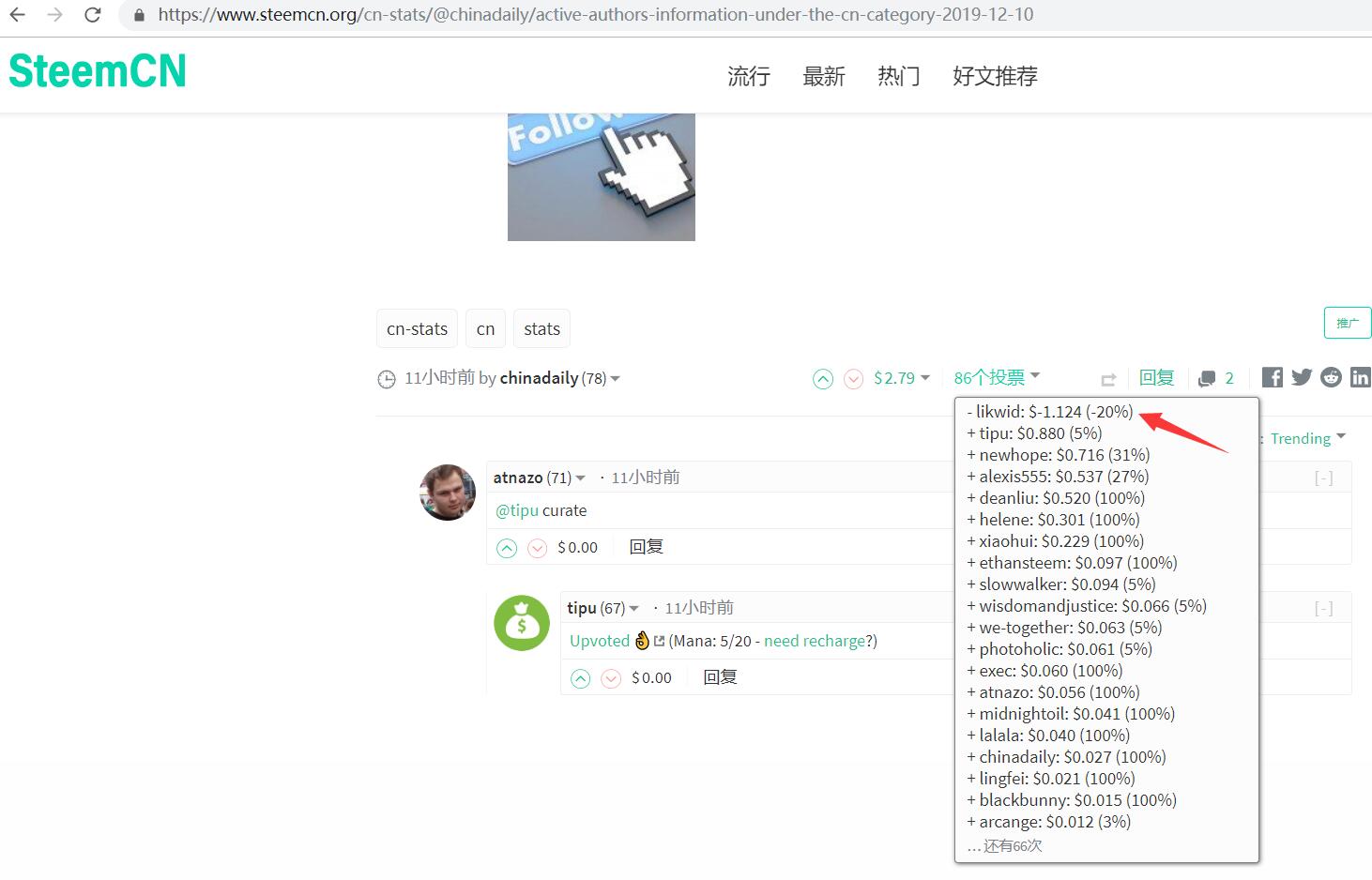Click the comments bubble icon
Image resolution: width=1372 pixels, height=880 pixels.
[x=1207, y=379]
